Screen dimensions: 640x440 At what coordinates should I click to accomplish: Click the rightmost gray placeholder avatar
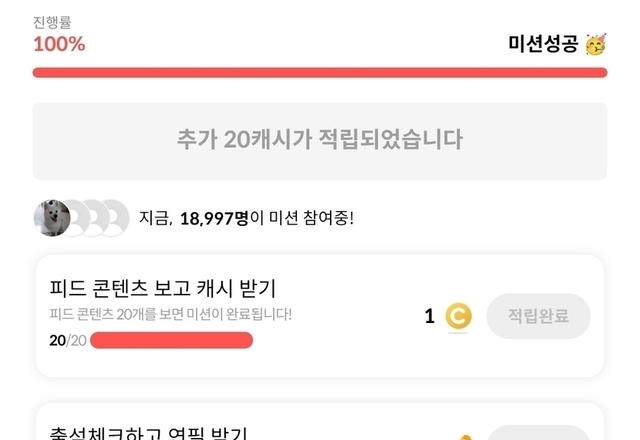point(115,217)
